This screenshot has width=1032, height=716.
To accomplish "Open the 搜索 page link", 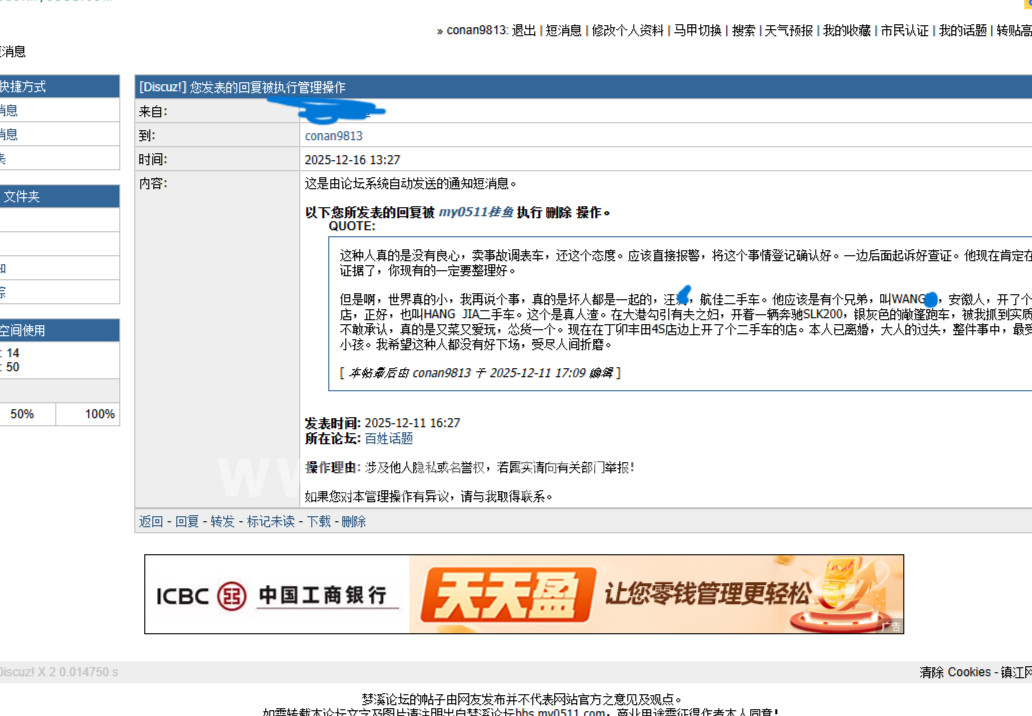I will tap(743, 31).
